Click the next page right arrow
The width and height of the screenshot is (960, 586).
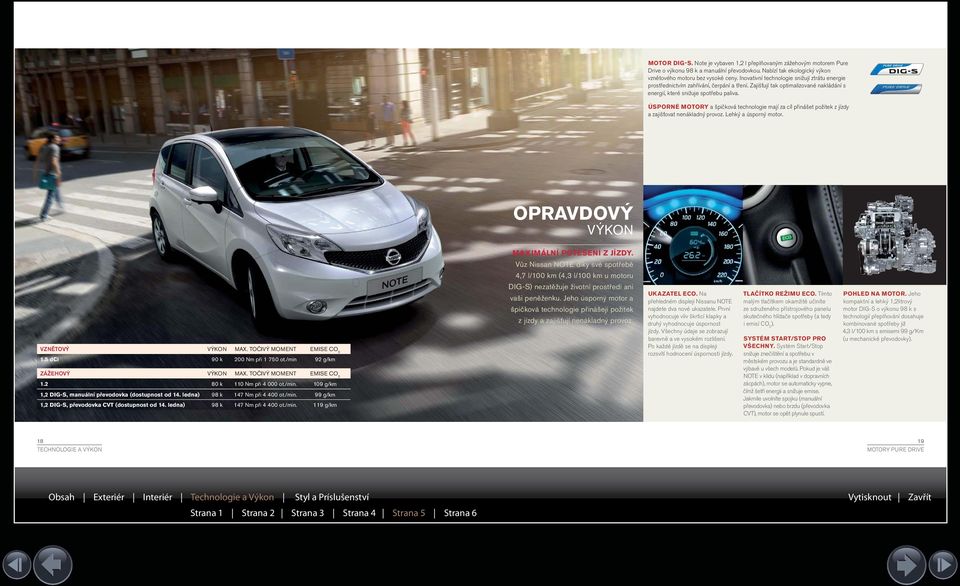906,565
